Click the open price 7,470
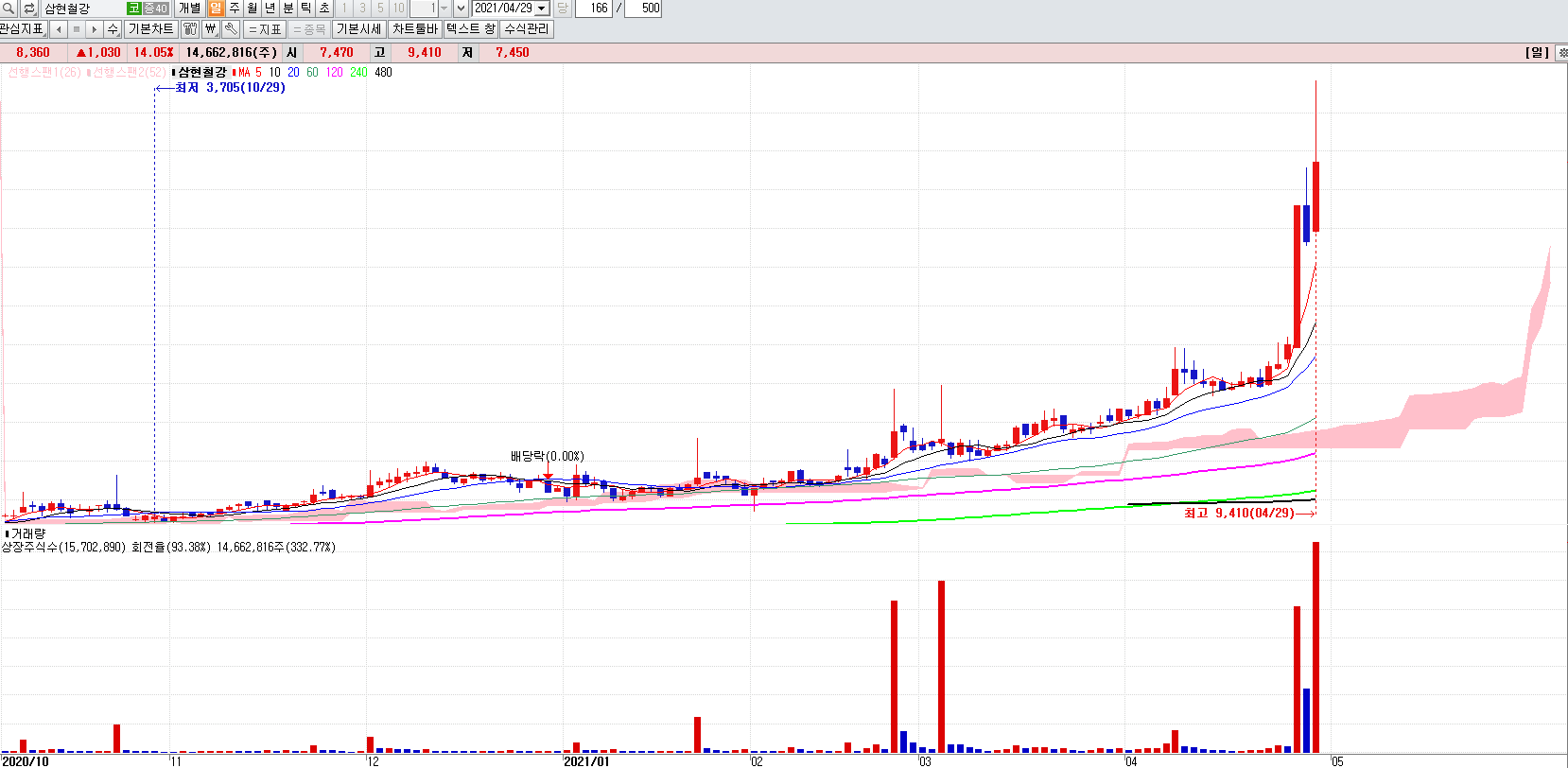 tap(337, 53)
